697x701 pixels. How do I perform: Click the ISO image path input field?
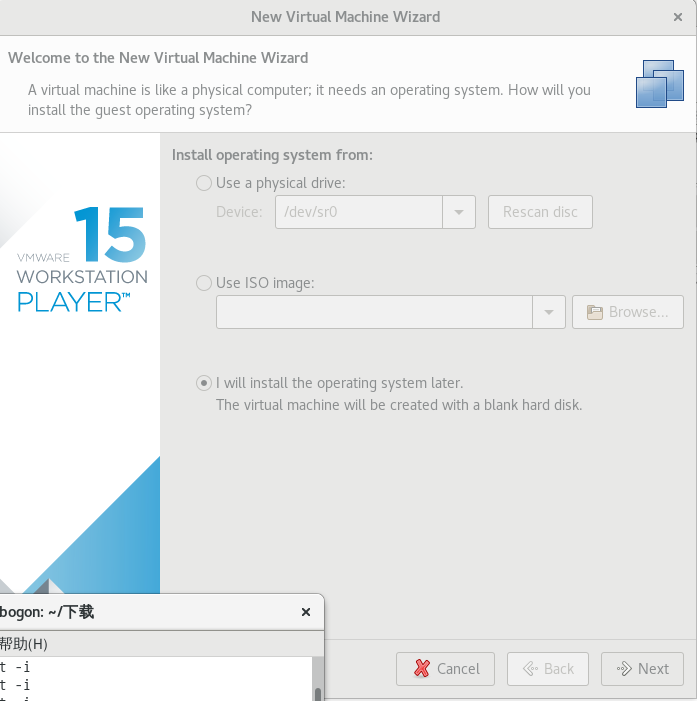(374, 312)
